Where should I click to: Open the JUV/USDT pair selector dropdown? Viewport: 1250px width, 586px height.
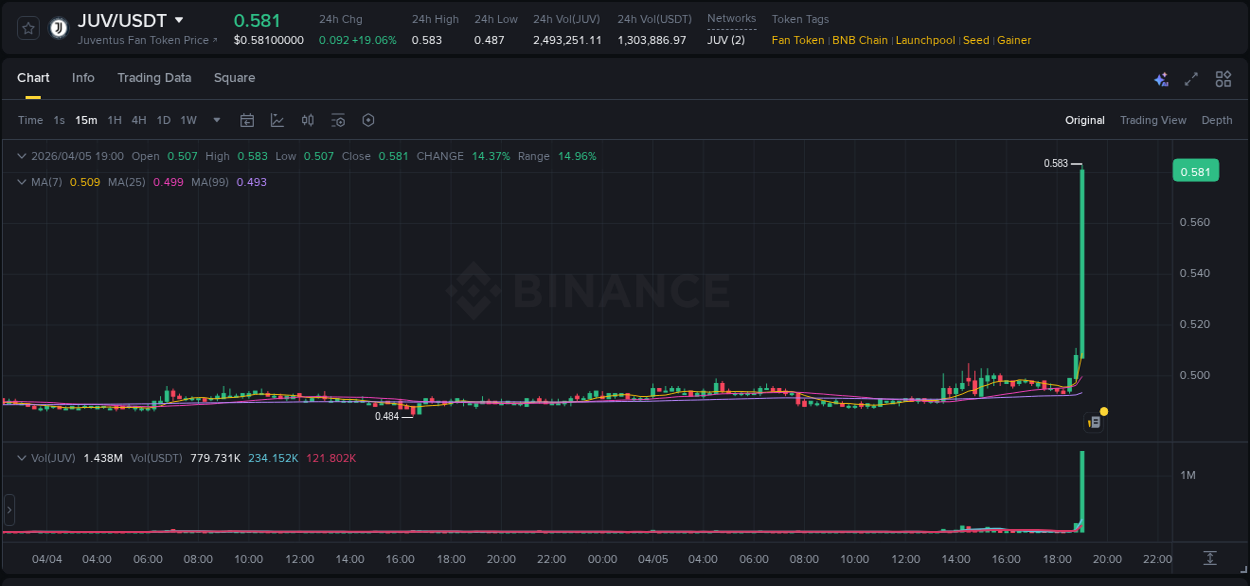pyautogui.click(x=178, y=19)
